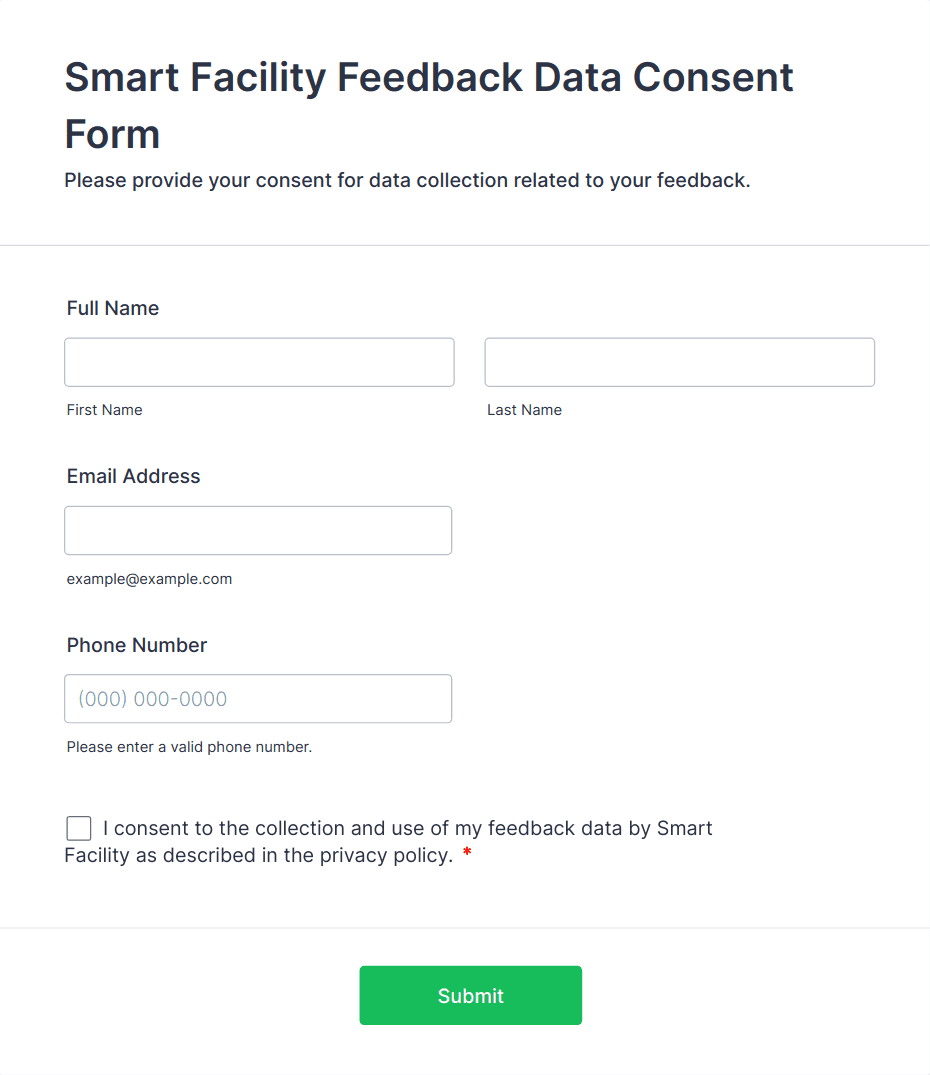Image resolution: width=930 pixels, height=1075 pixels.
Task: Click the Phone Number field label
Action: coord(137,645)
